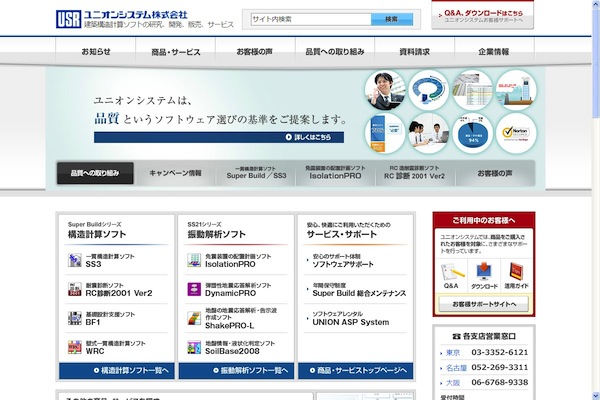Click お客様サポートサイトへ button
The width and height of the screenshot is (600, 400).
(484, 304)
